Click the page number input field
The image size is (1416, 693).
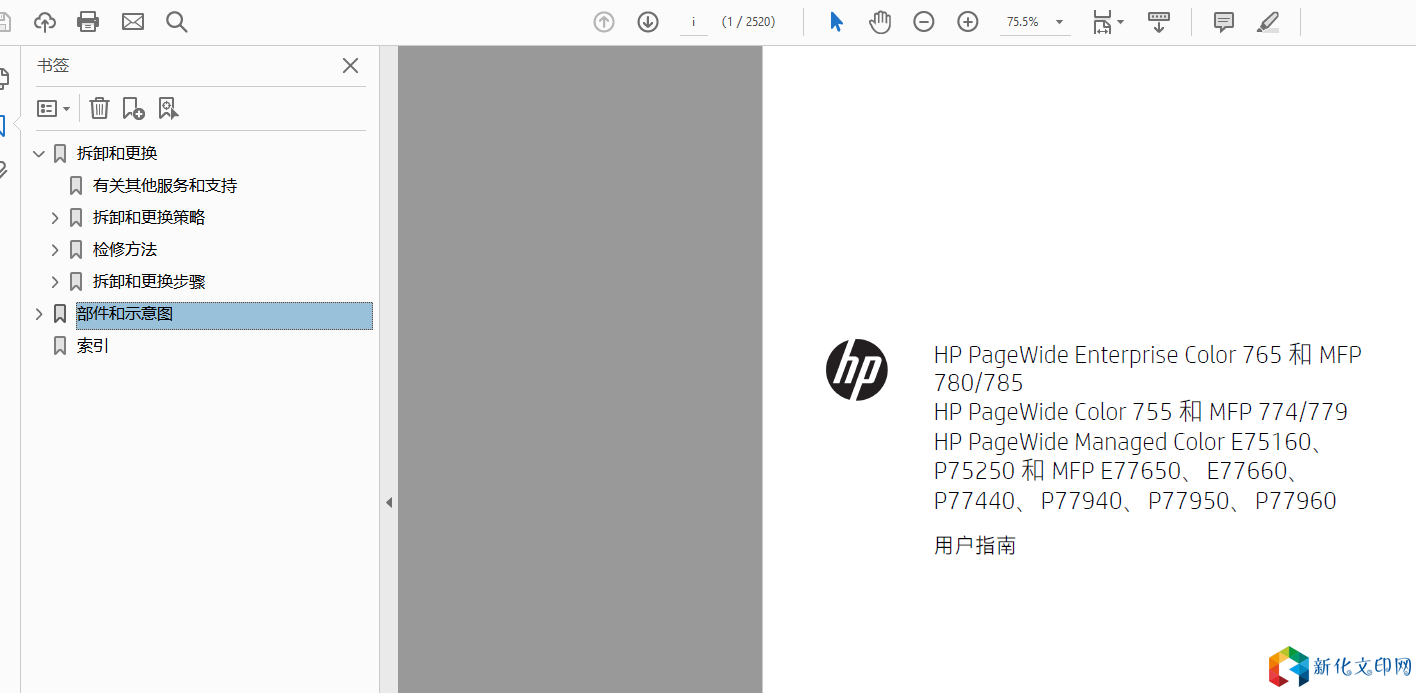pos(693,22)
